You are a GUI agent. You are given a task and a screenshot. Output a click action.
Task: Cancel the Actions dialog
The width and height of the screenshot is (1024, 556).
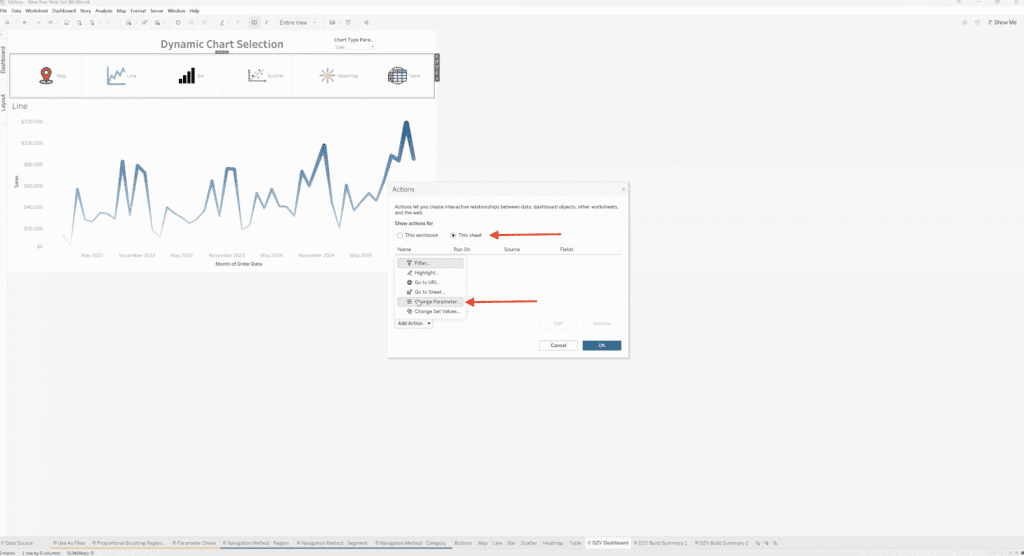pyautogui.click(x=558, y=345)
